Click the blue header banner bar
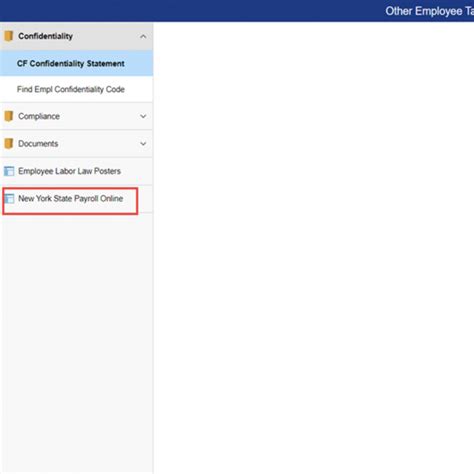 (x=237, y=11)
